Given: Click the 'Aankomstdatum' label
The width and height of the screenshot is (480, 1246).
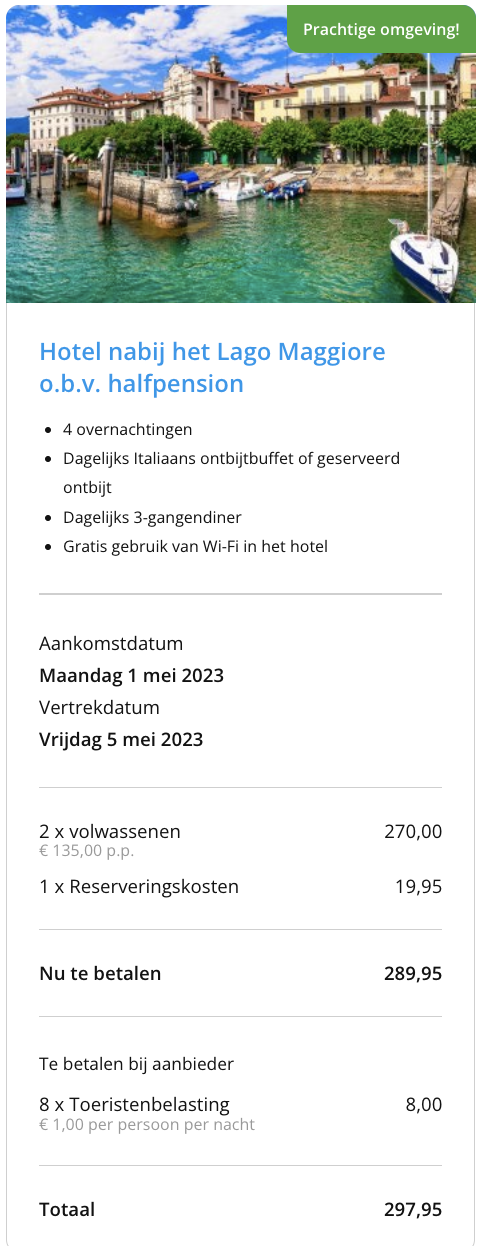Looking at the screenshot, I should (x=111, y=643).
